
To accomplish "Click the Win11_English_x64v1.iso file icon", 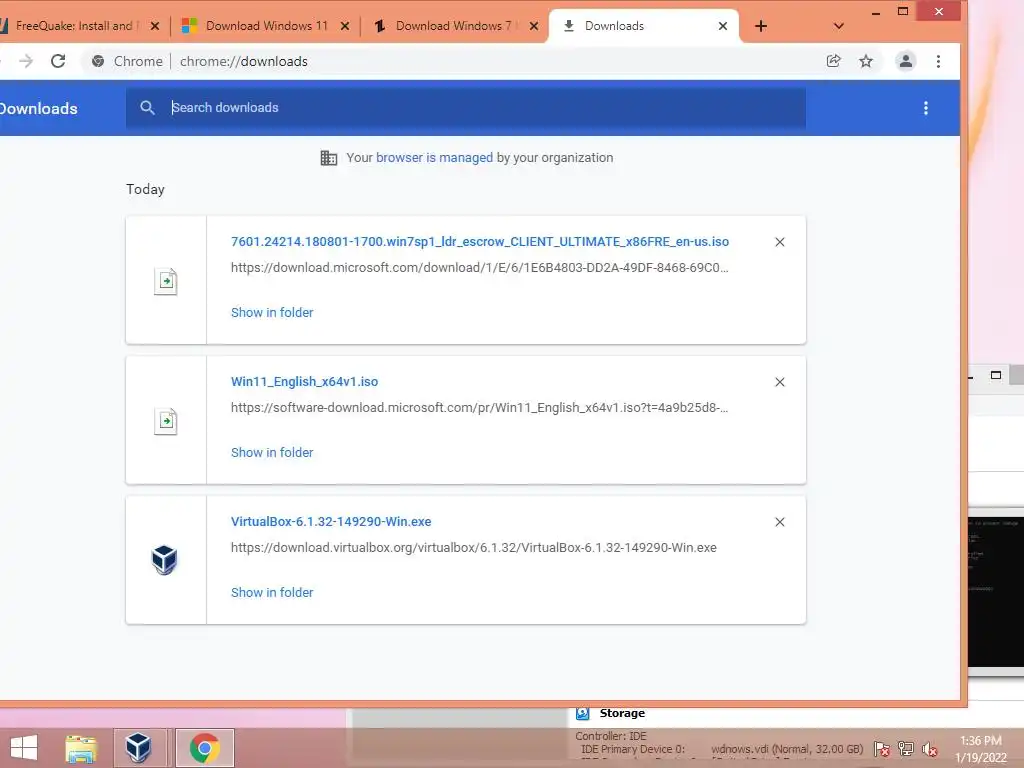I will click(166, 421).
